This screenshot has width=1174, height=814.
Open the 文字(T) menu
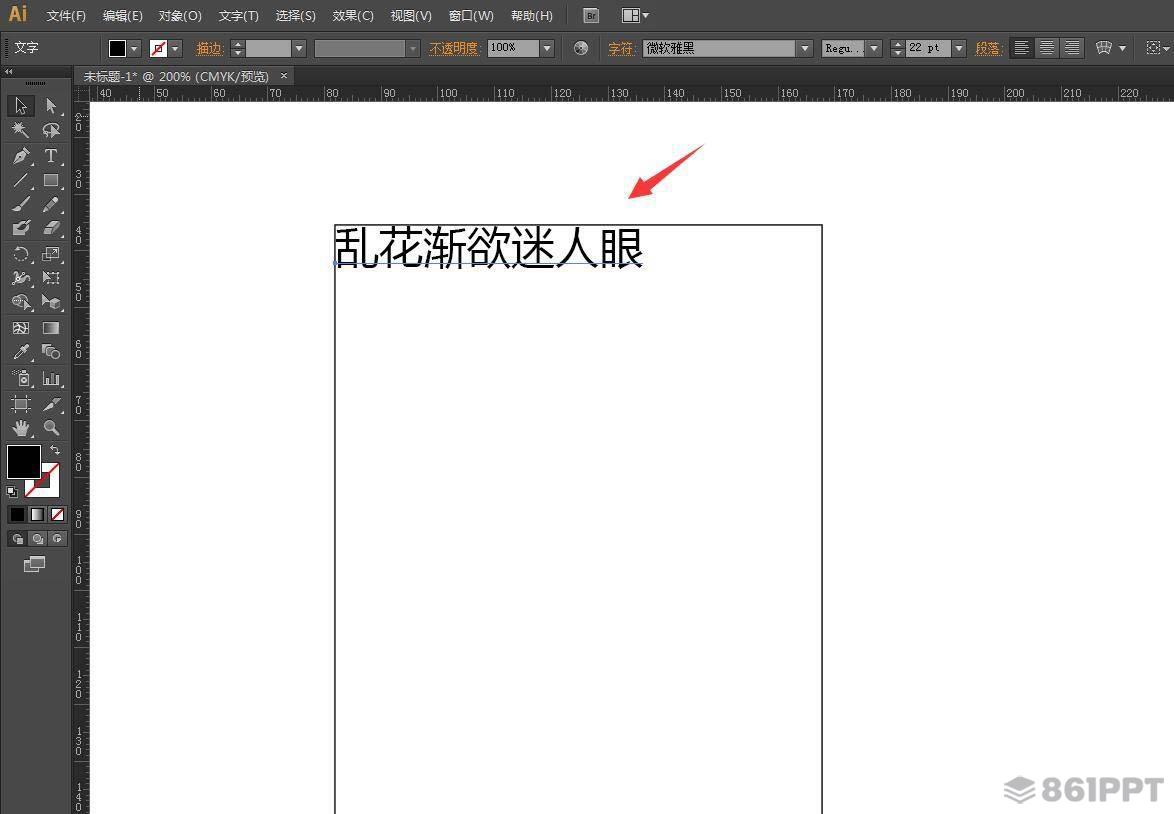pyautogui.click(x=239, y=16)
